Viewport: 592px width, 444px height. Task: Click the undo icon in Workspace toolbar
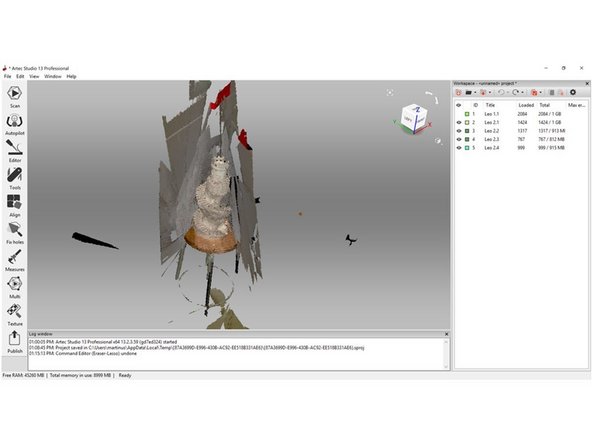click(501, 92)
